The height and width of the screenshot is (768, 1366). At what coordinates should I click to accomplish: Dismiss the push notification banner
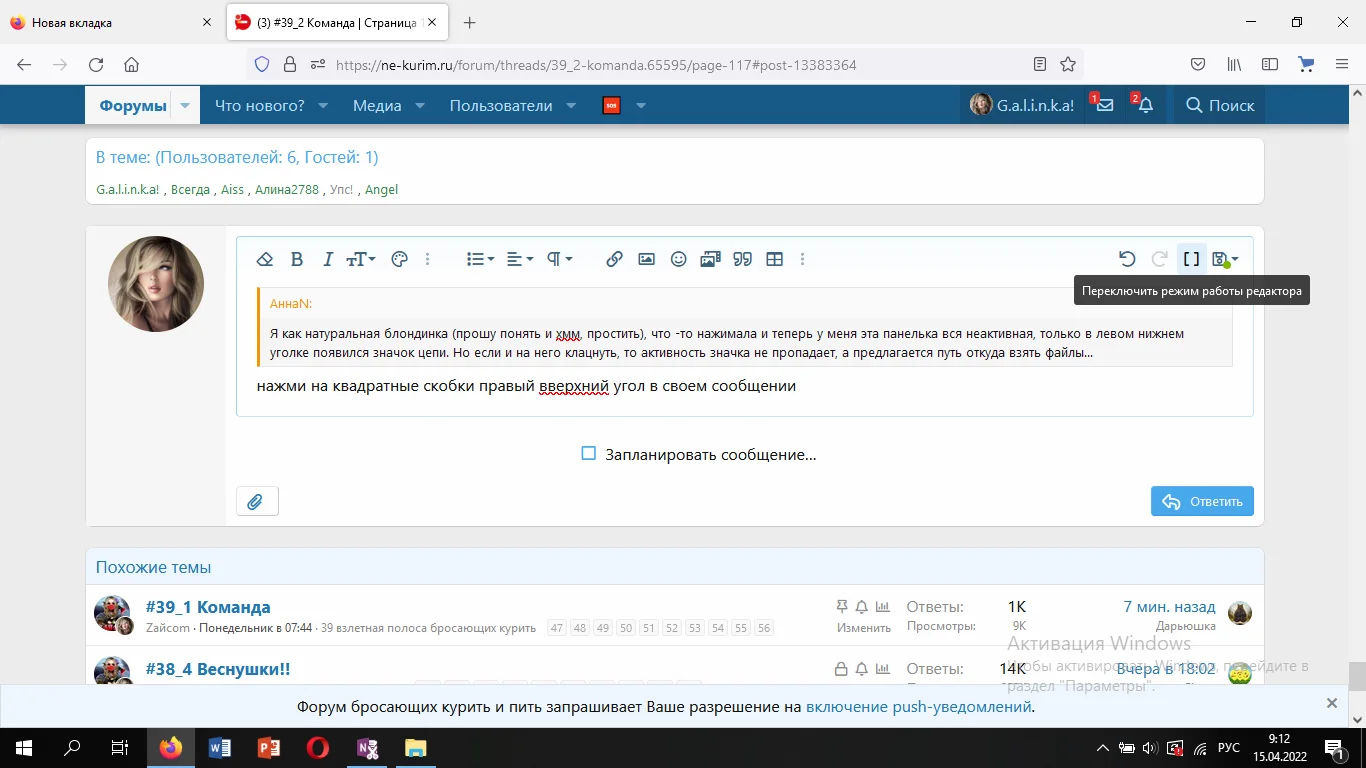(x=1332, y=704)
